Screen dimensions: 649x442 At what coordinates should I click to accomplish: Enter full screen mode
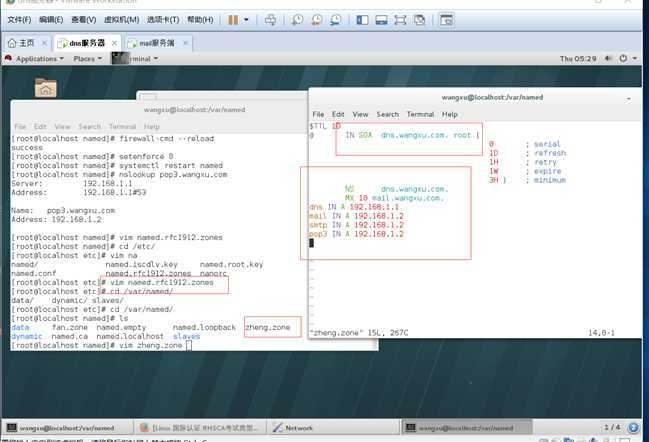click(x=400, y=20)
